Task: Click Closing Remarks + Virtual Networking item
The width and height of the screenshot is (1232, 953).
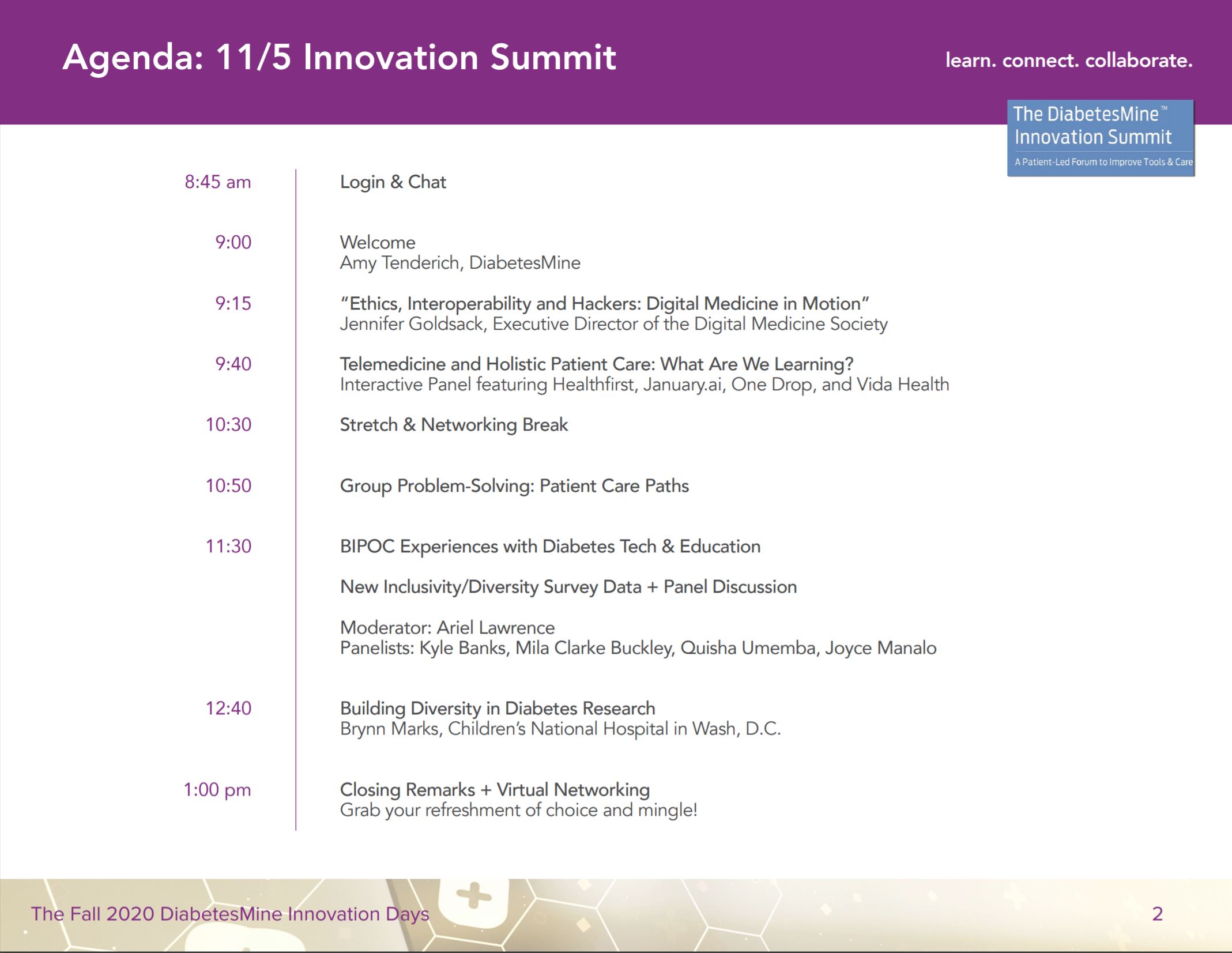Action: click(x=495, y=789)
